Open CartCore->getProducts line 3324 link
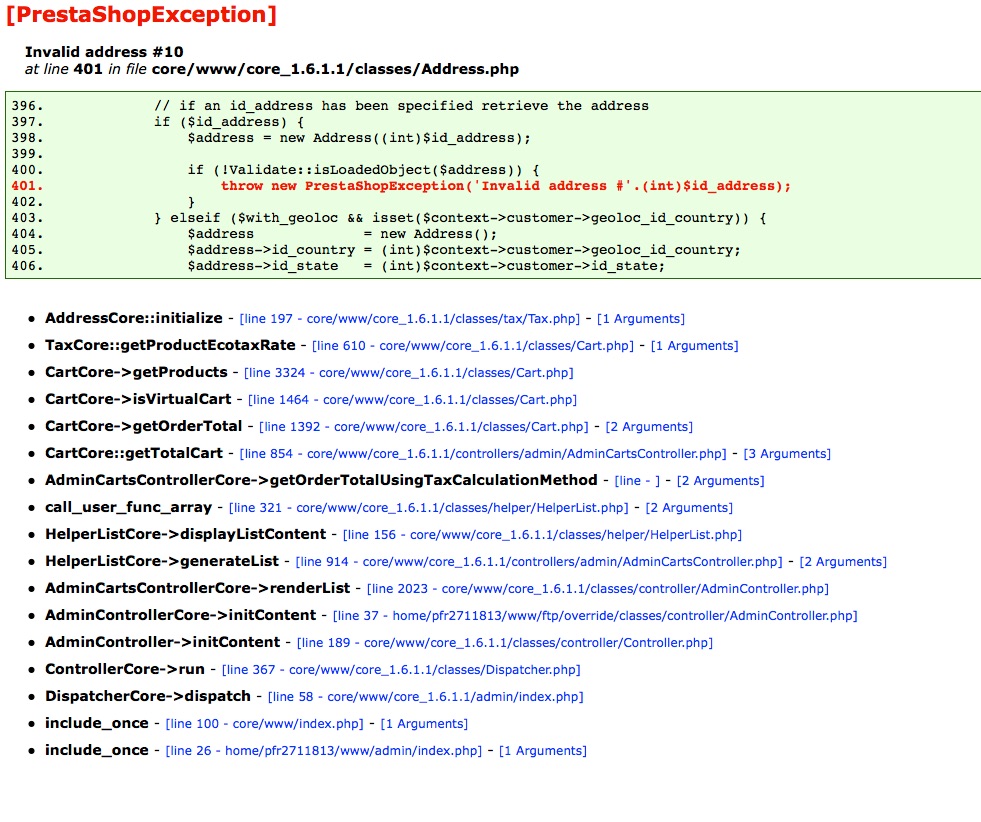Viewport: 981px width, 822px height. coord(409,372)
